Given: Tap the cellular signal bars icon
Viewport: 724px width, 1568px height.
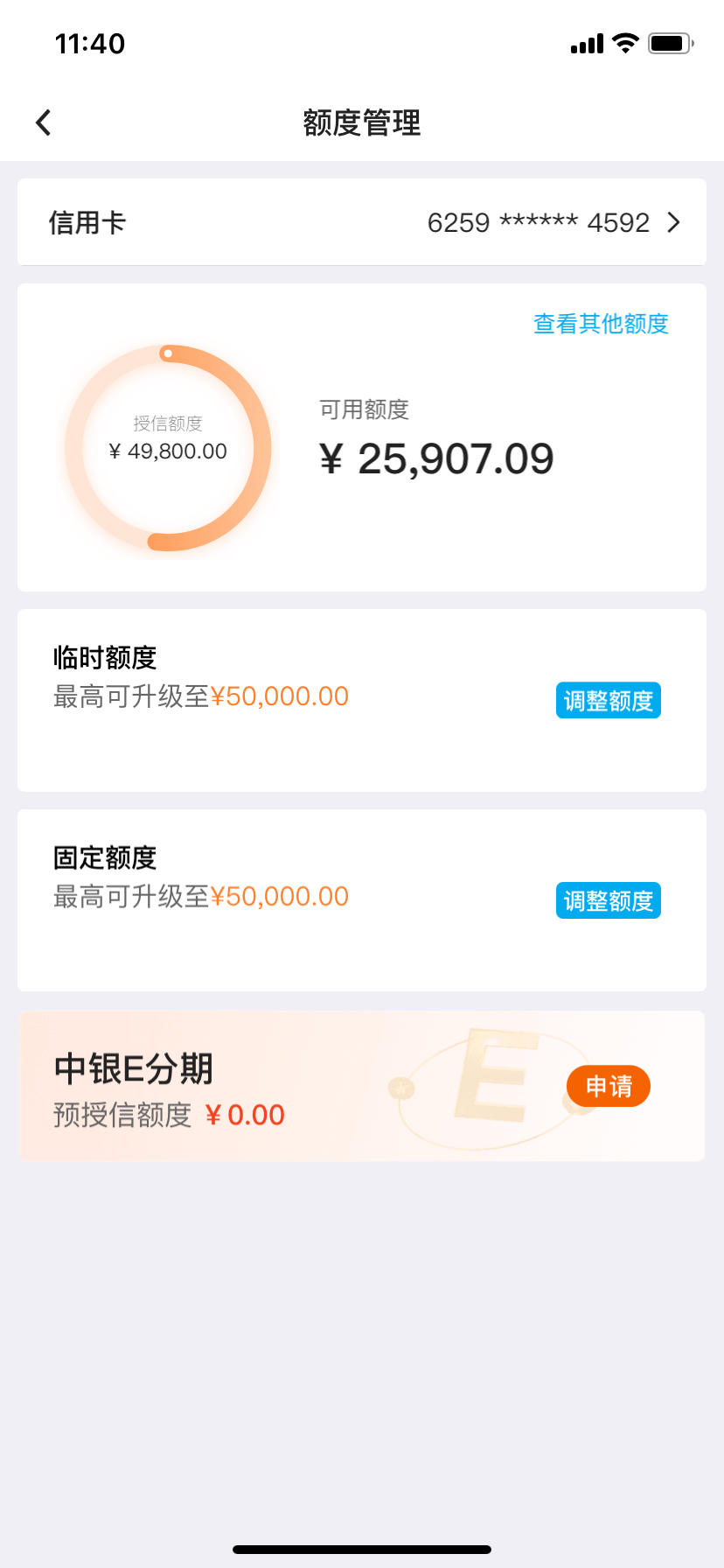Looking at the screenshot, I should point(587,44).
